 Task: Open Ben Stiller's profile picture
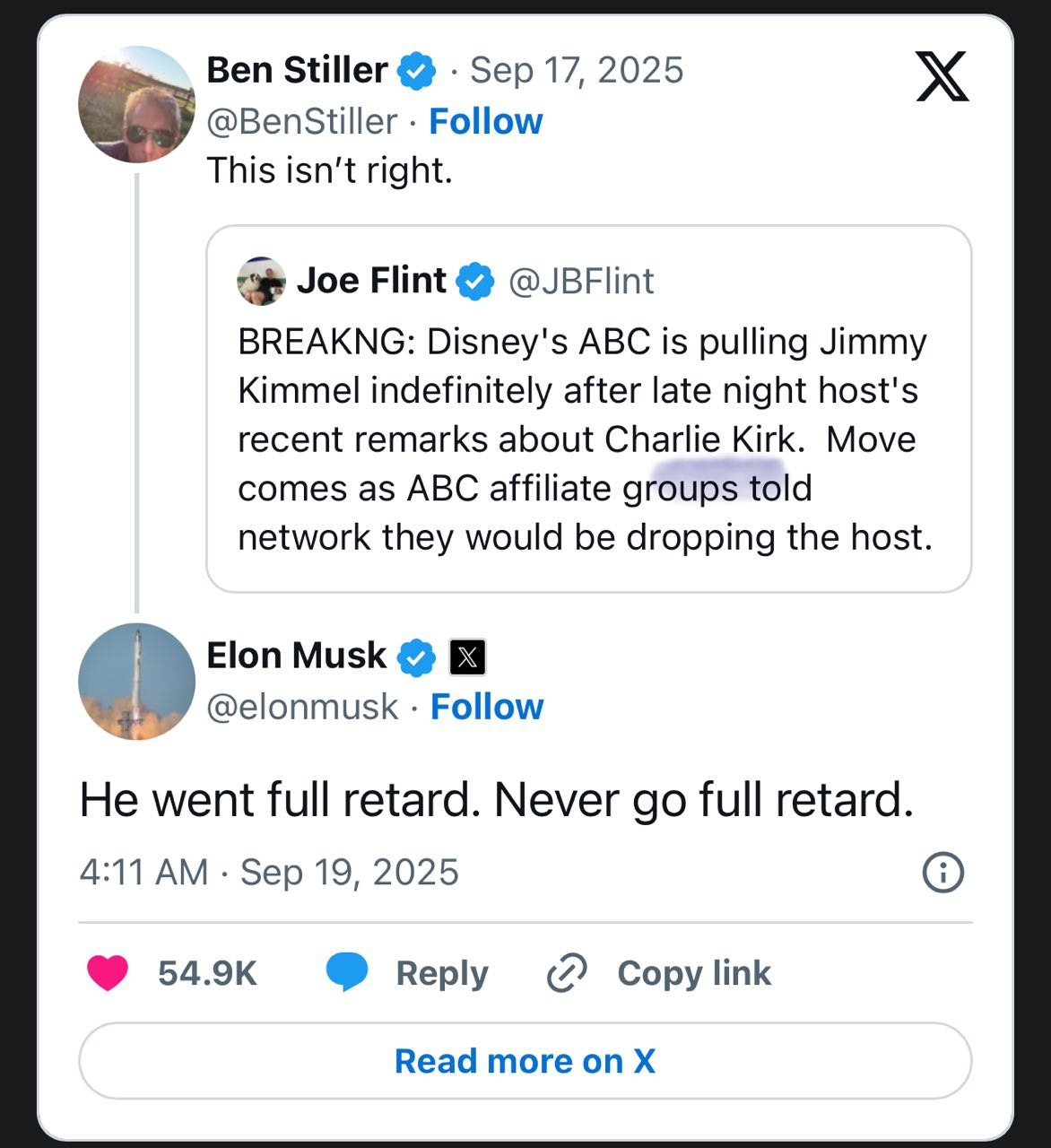[x=136, y=104]
